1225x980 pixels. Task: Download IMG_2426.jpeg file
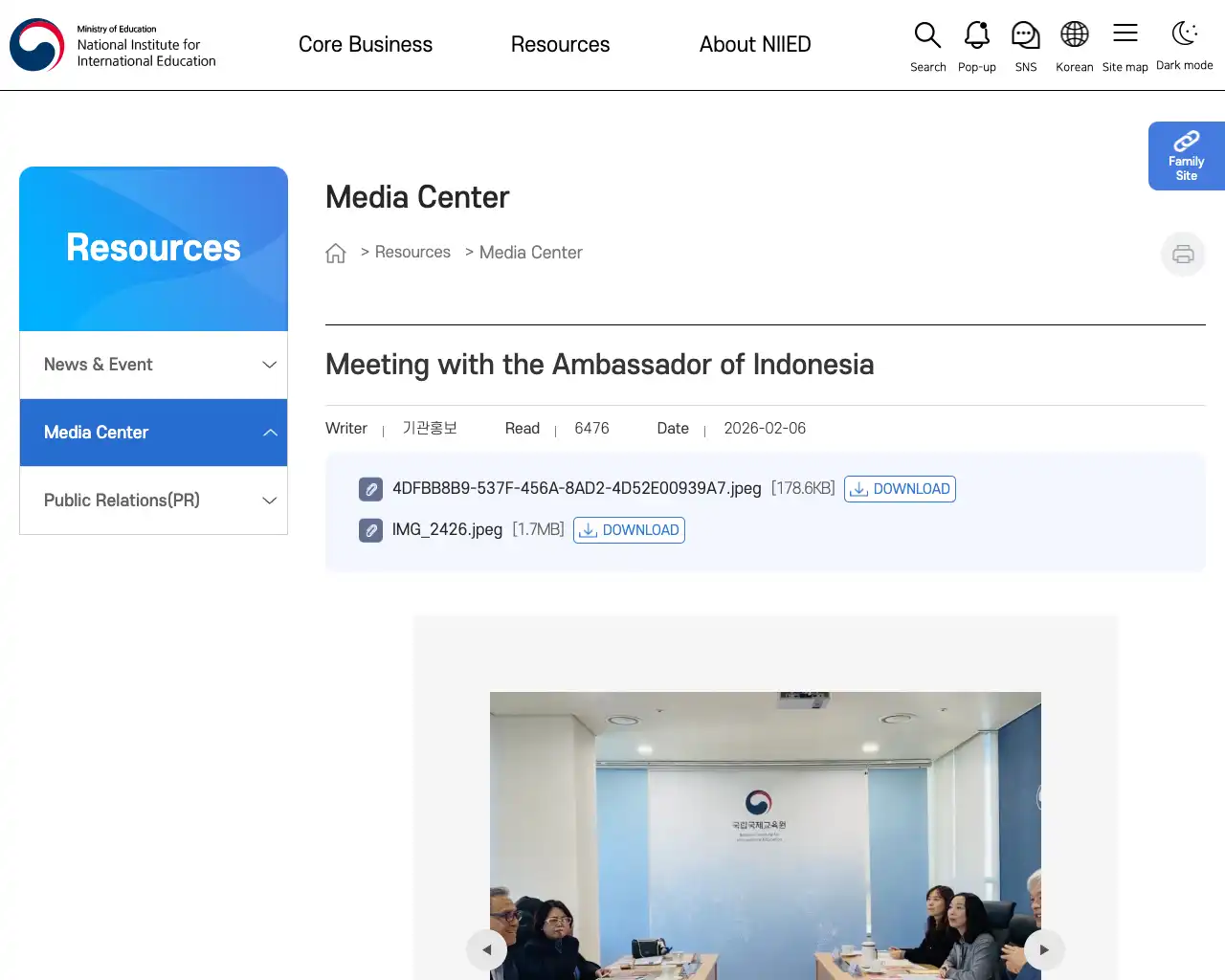pyautogui.click(x=629, y=530)
